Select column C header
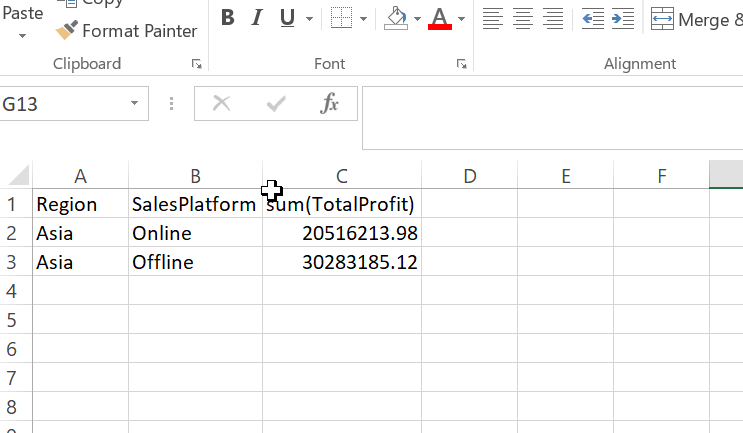743x433 pixels. coord(342,176)
